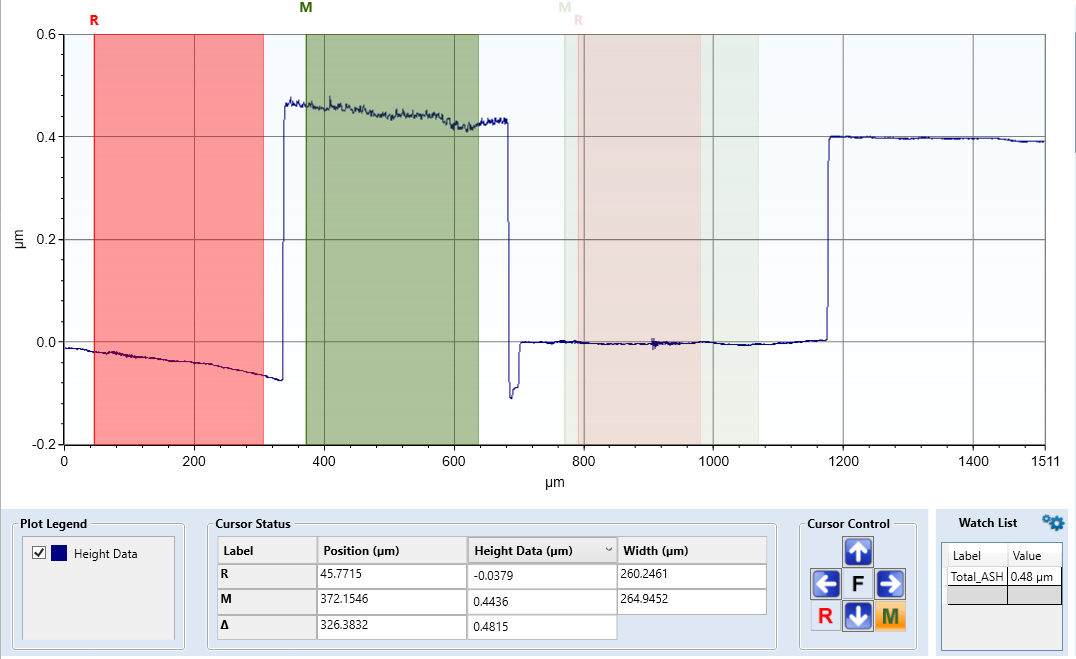Click the y-axis 0.6 tick label

tap(46, 34)
